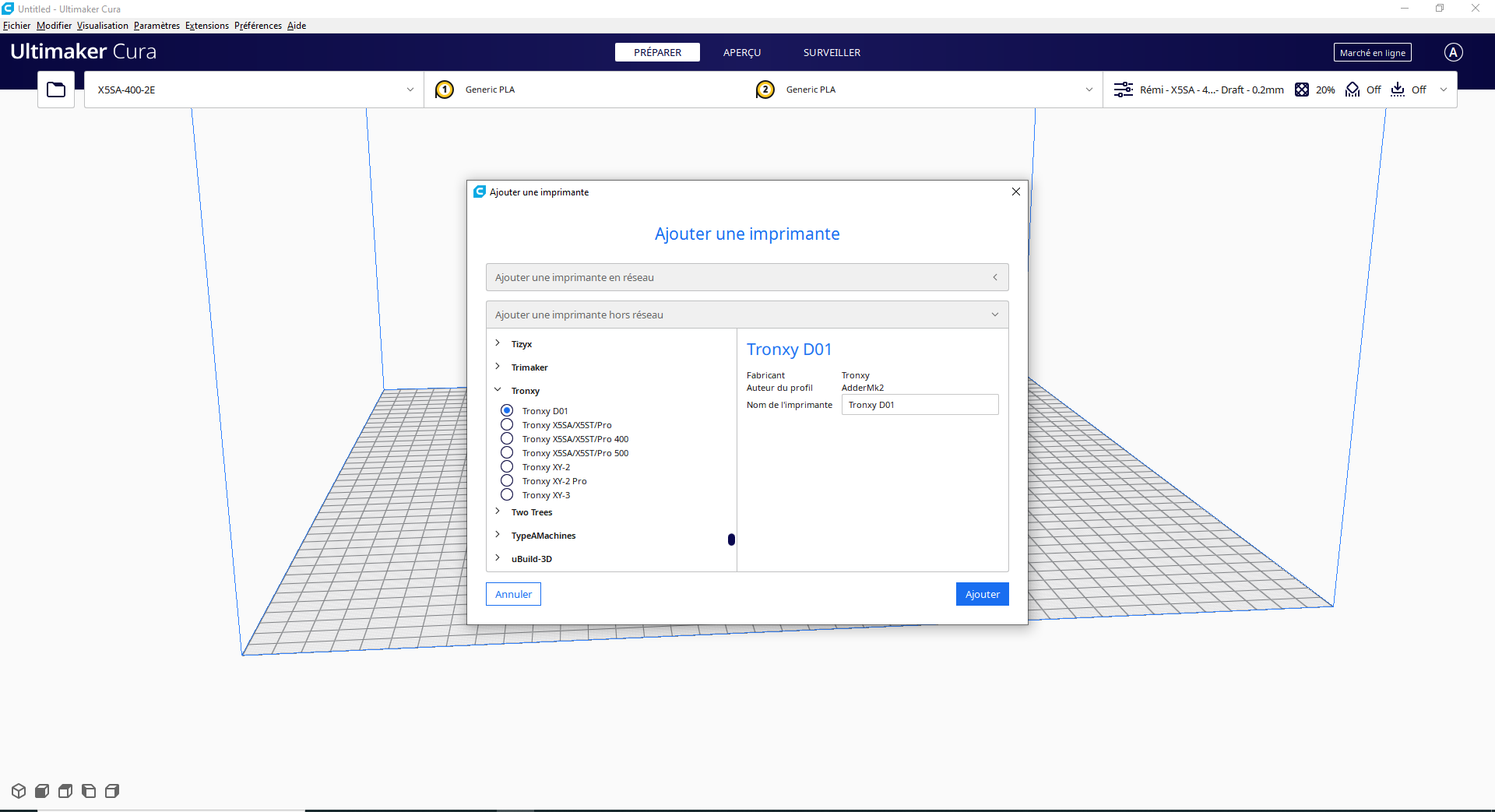The height and width of the screenshot is (812, 1495).
Task: Switch to APERÇU stage tab
Action: (x=742, y=52)
